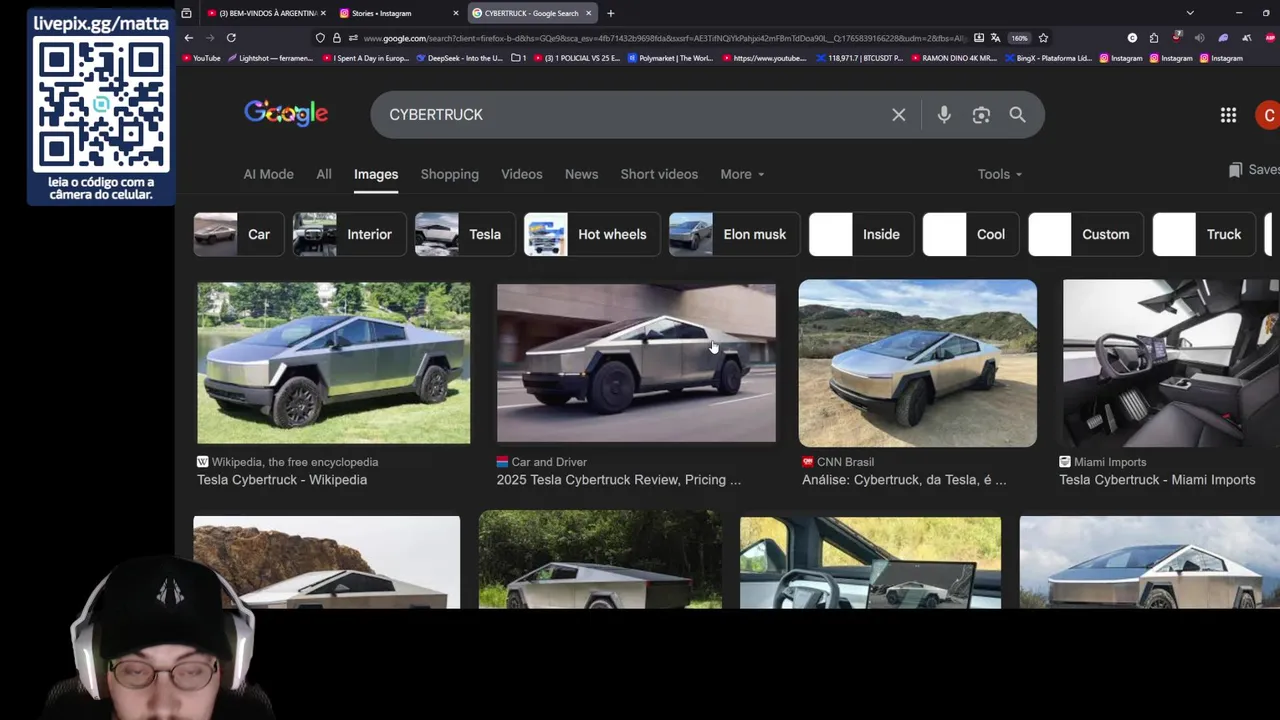1280x720 pixels.
Task: Click the tracking protection shield icon
Action: [x=320, y=38]
